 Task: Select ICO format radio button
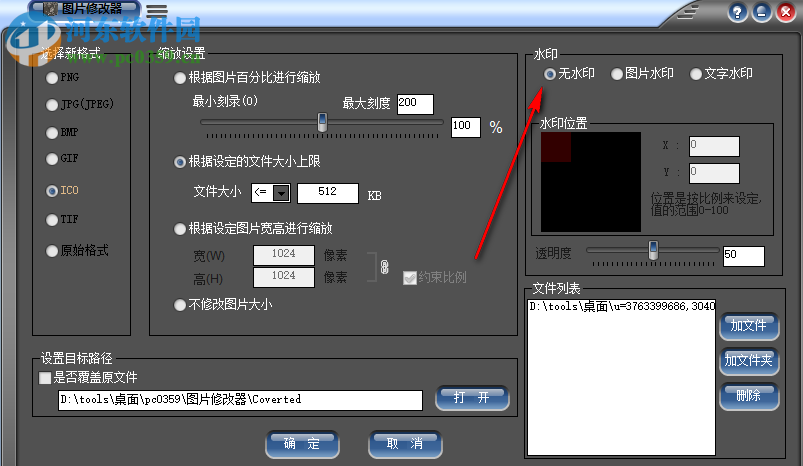[52, 191]
